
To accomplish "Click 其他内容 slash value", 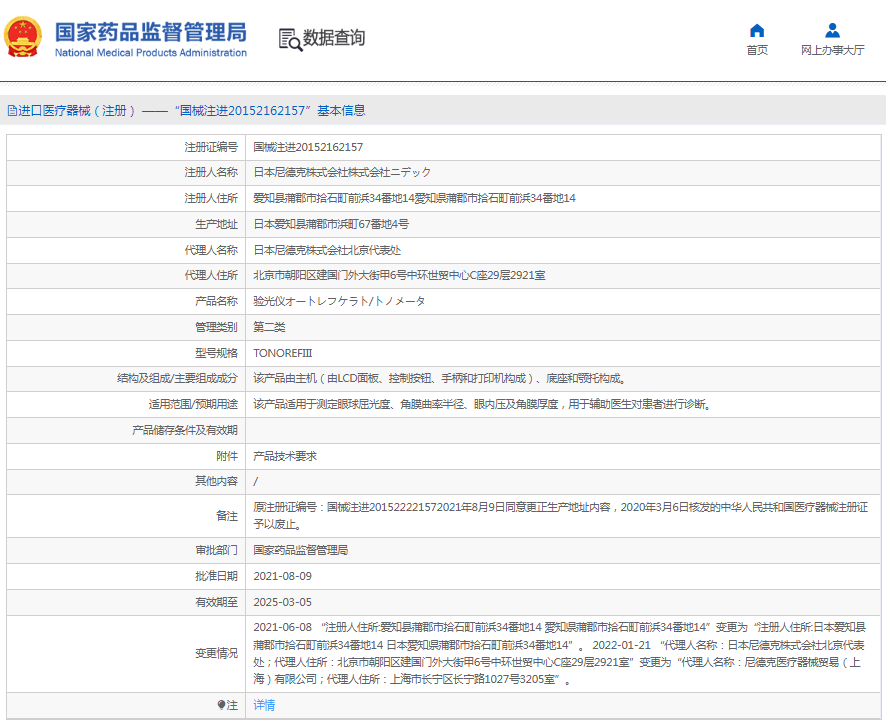I will [x=255, y=481].
